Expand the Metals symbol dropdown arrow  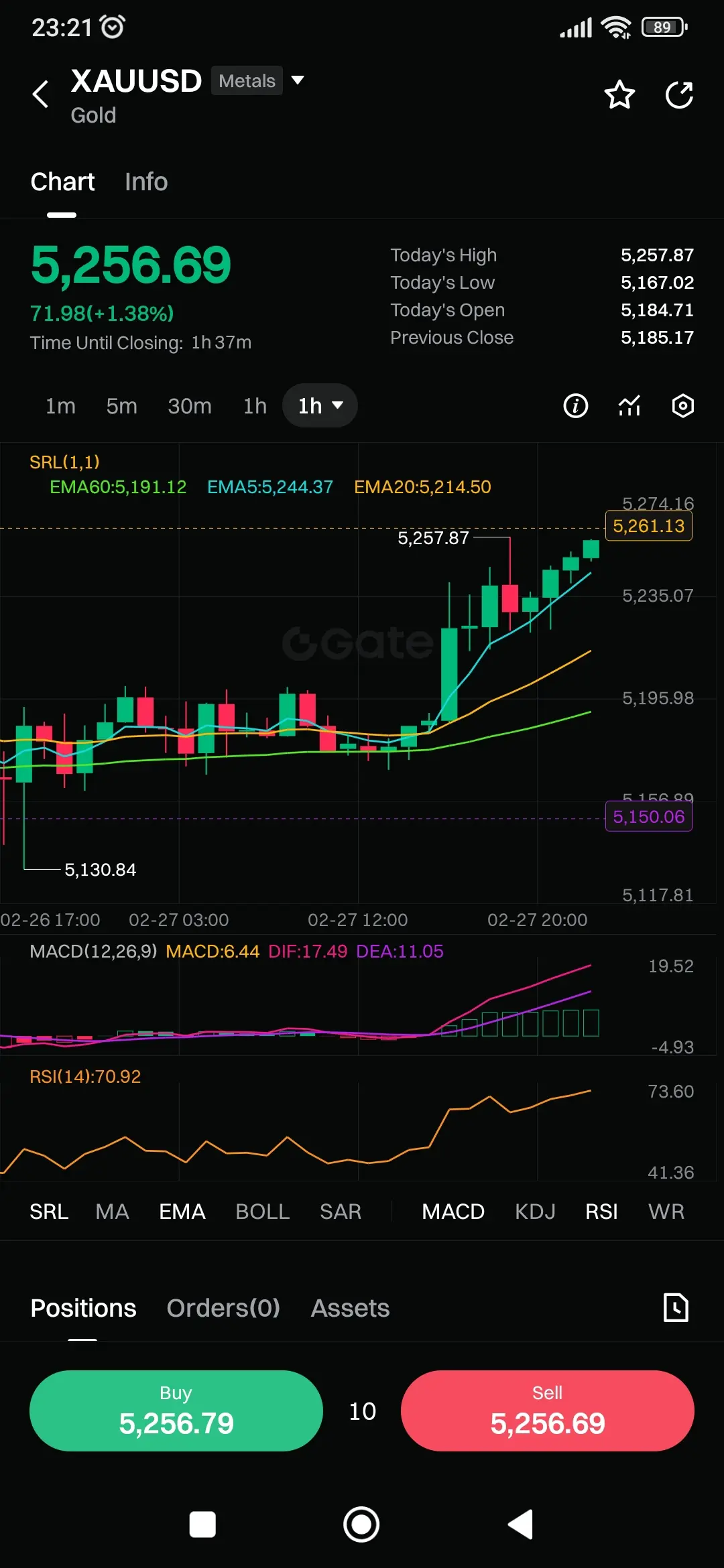[x=298, y=80]
